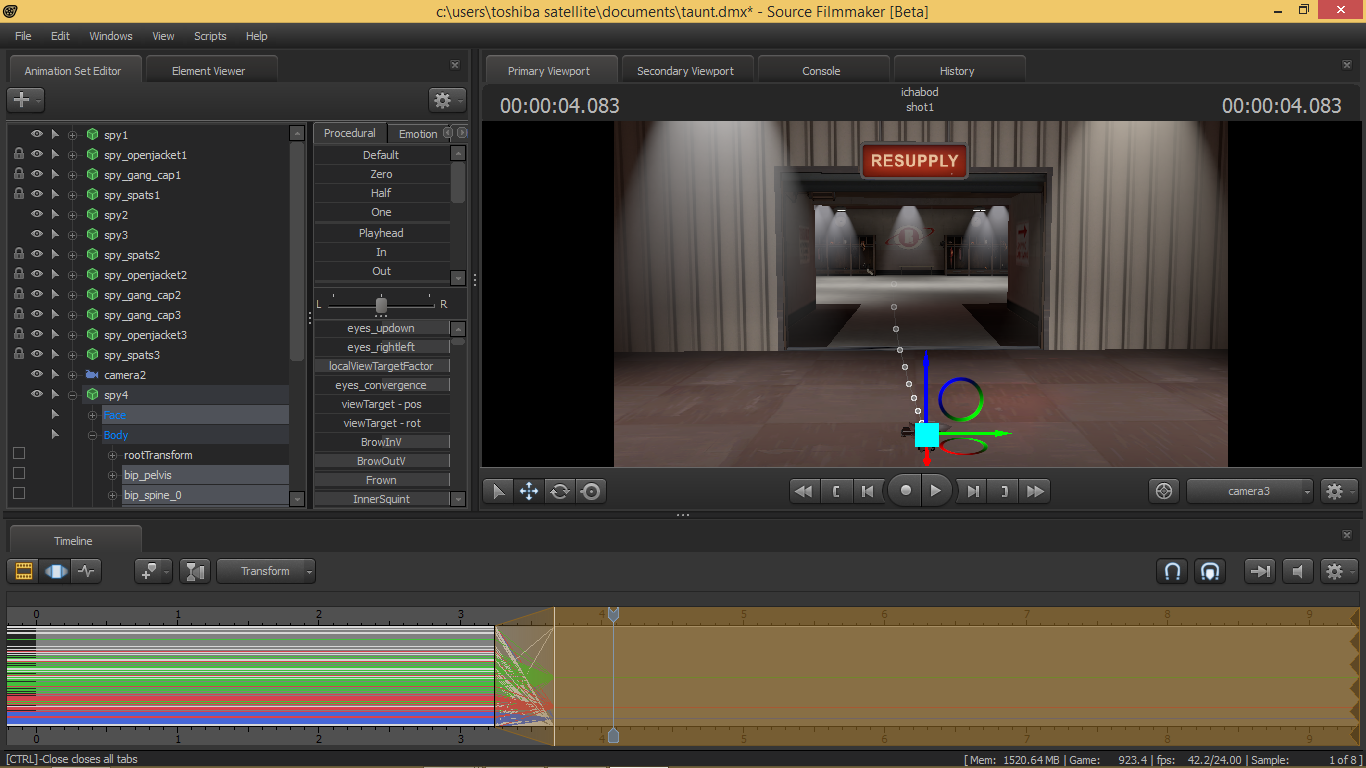Collapse the spy4 animation set
This screenshot has height=768, width=1366.
[x=73, y=395]
